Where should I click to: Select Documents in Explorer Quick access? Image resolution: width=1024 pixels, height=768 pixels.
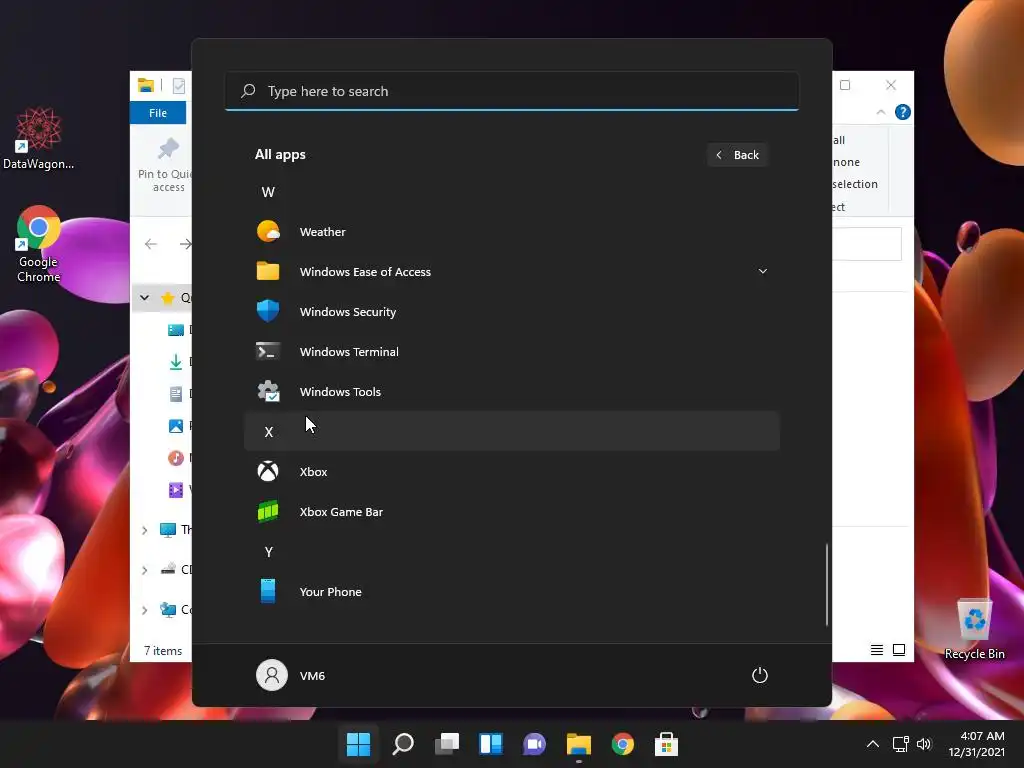(176, 394)
